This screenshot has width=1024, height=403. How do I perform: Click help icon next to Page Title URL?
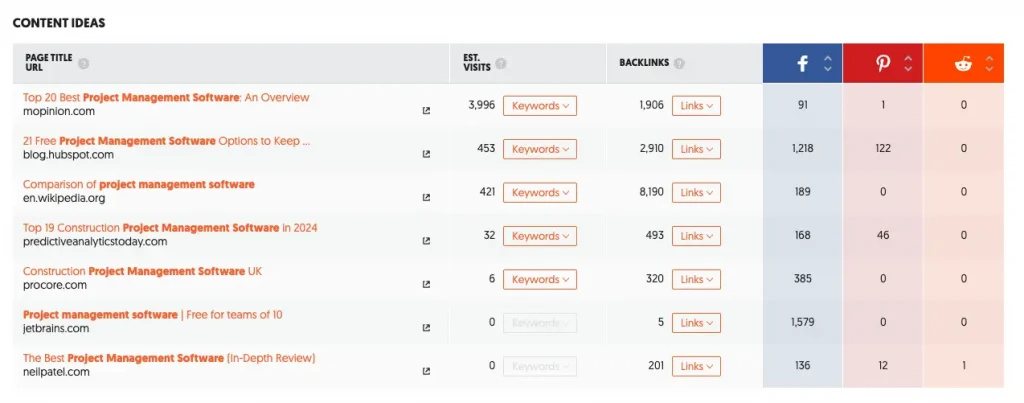coord(84,63)
